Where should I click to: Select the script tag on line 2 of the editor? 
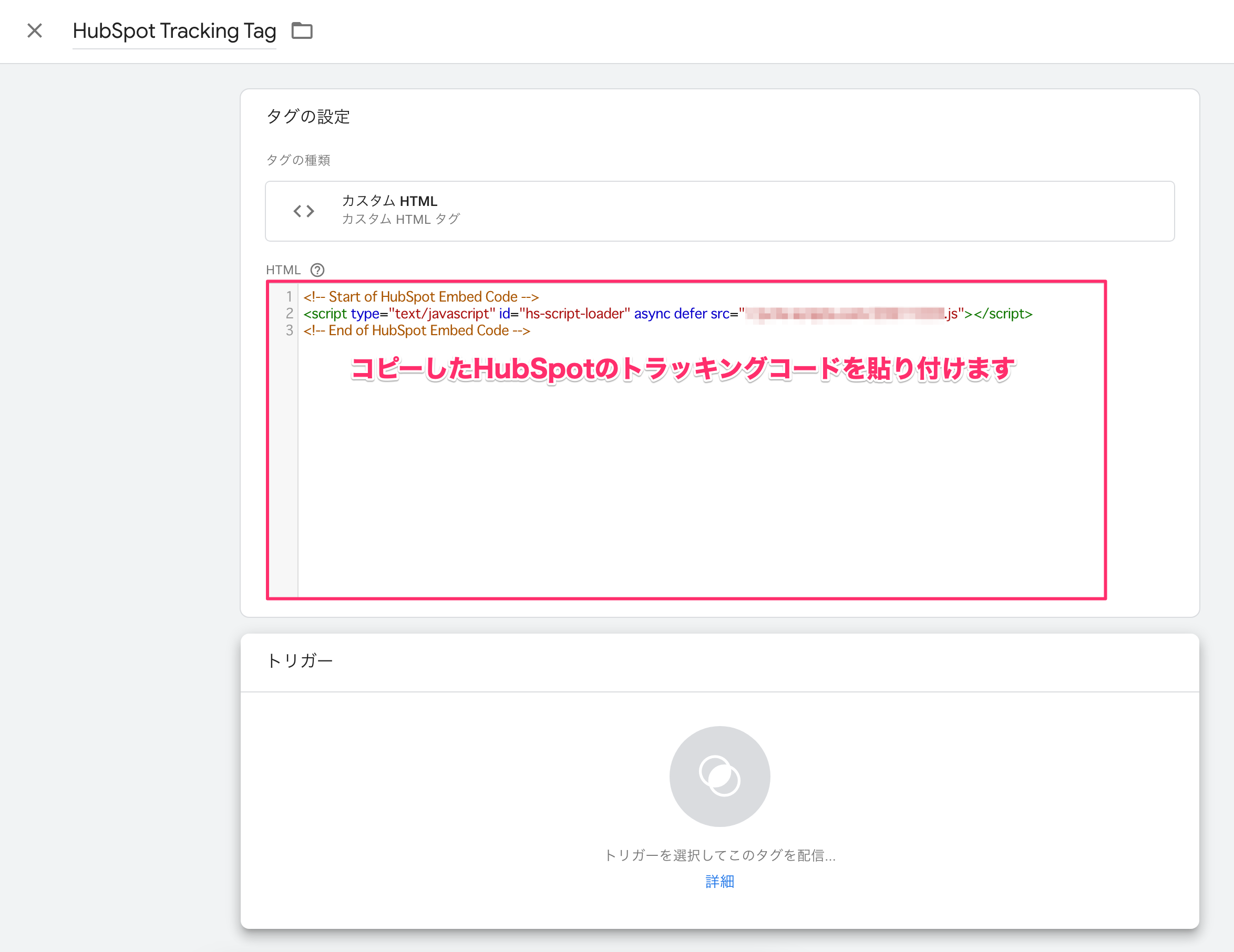tap(668, 314)
